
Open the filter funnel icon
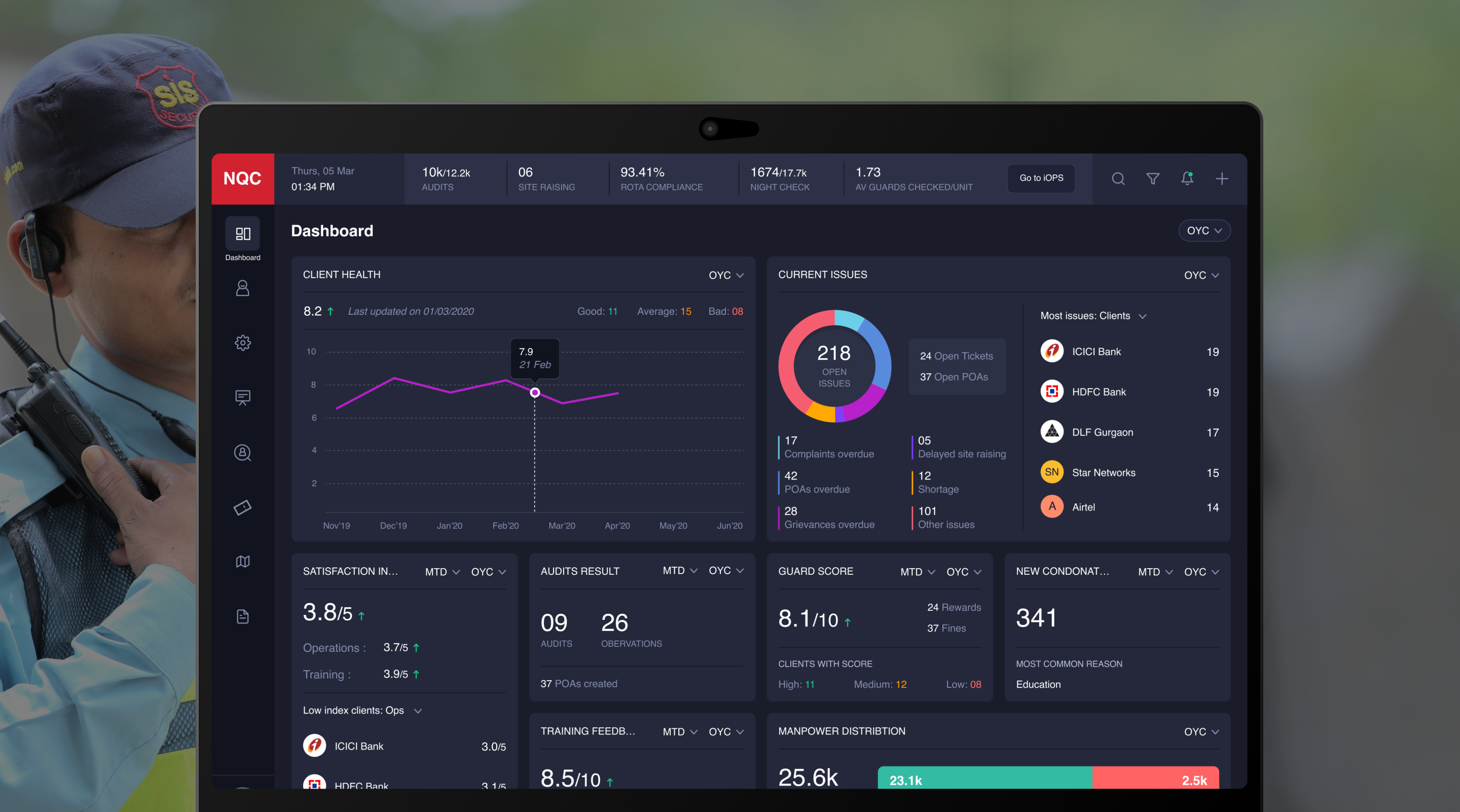pos(1152,179)
